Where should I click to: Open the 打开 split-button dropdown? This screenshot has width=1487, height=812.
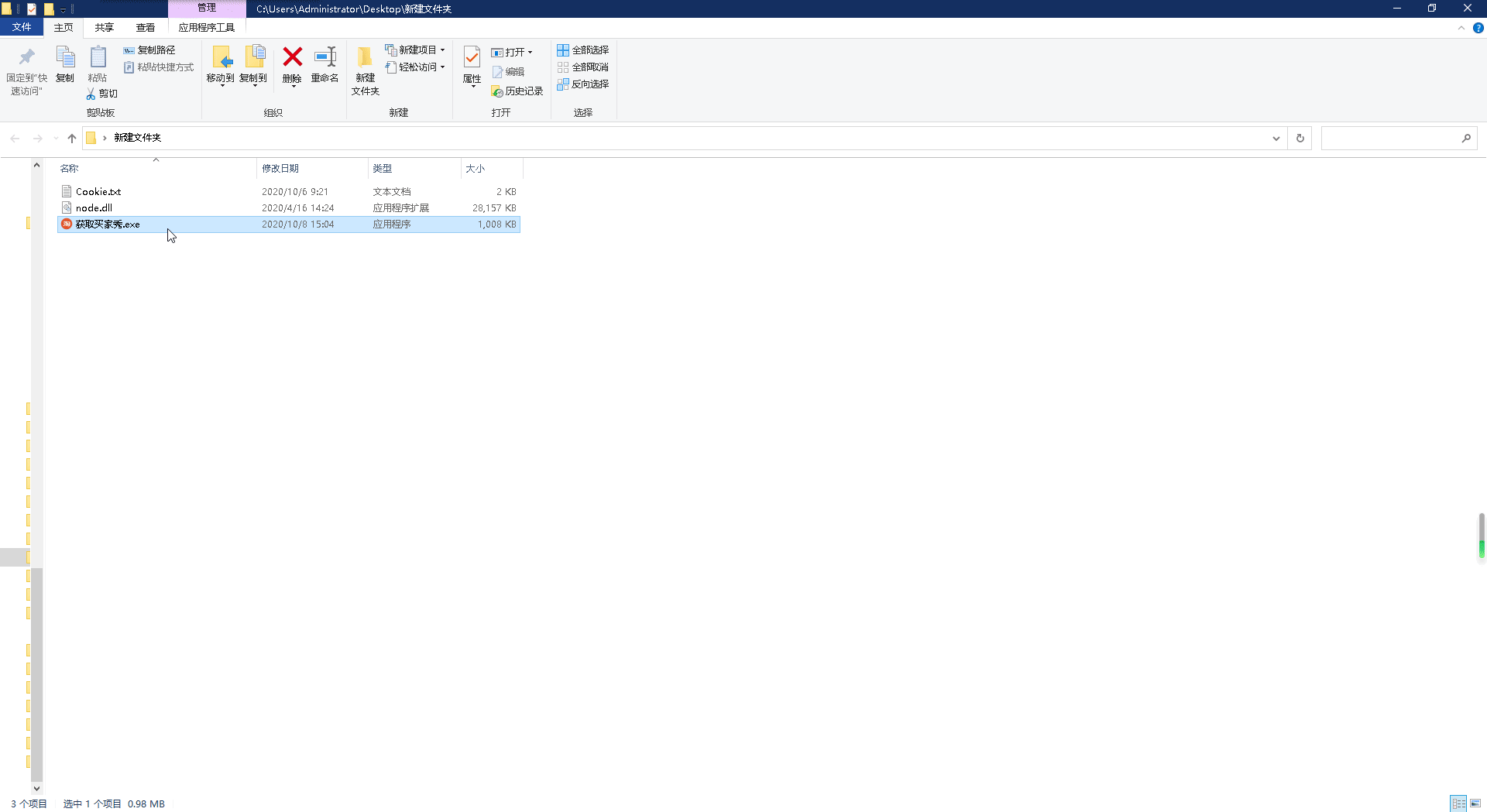(x=530, y=52)
